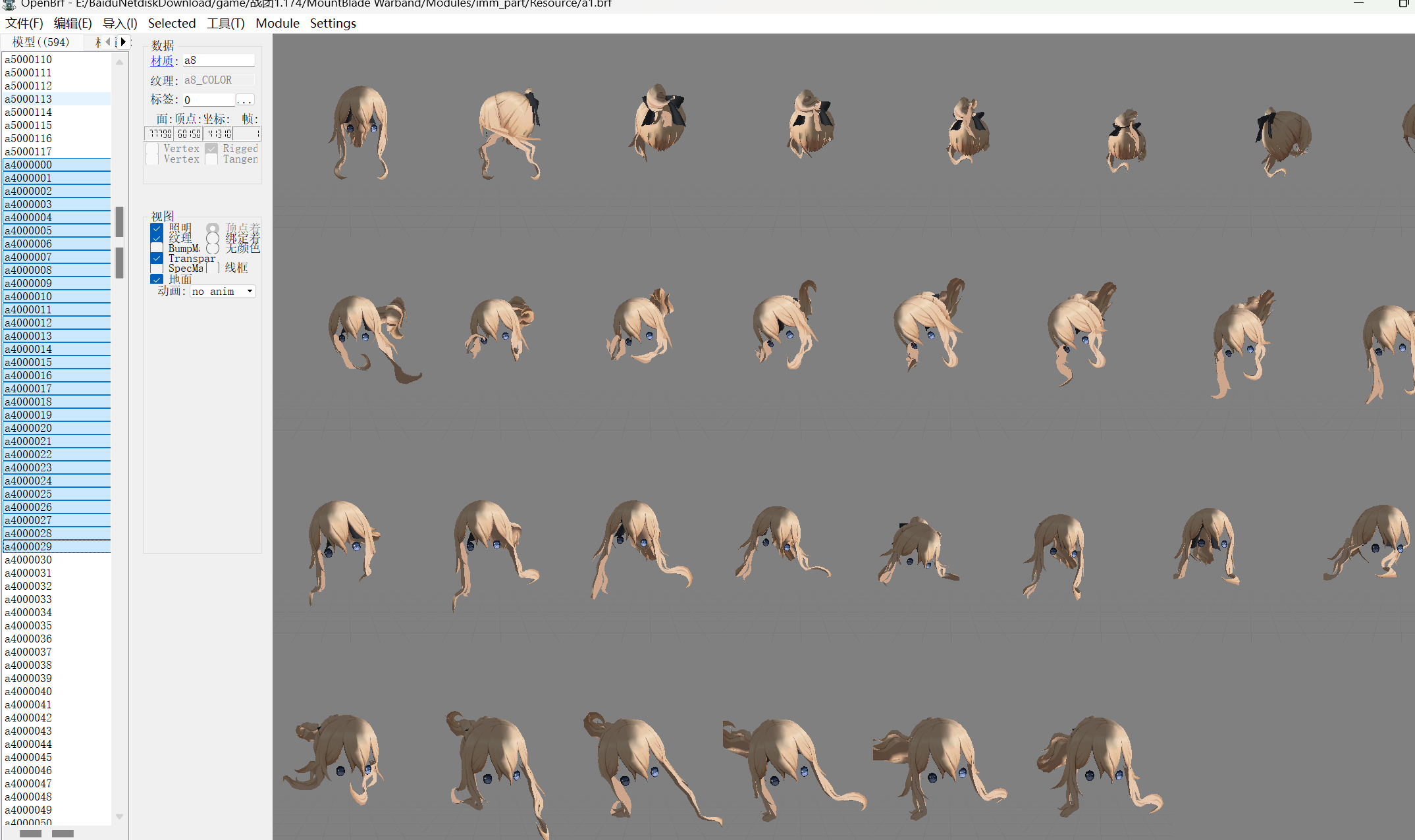Select mesh a4000020 in the list
The height and width of the screenshot is (840, 1415).
(57, 428)
